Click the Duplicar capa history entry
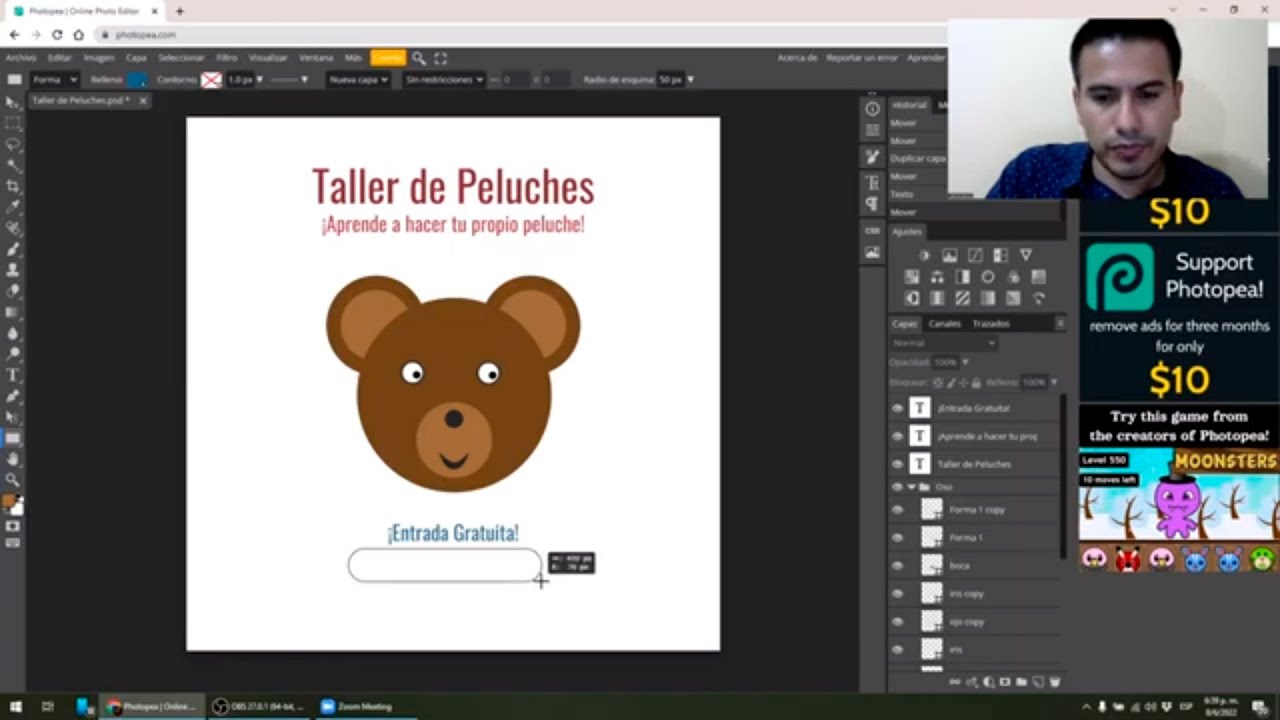Screen dimensions: 1280x720 (x=917, y=158)
